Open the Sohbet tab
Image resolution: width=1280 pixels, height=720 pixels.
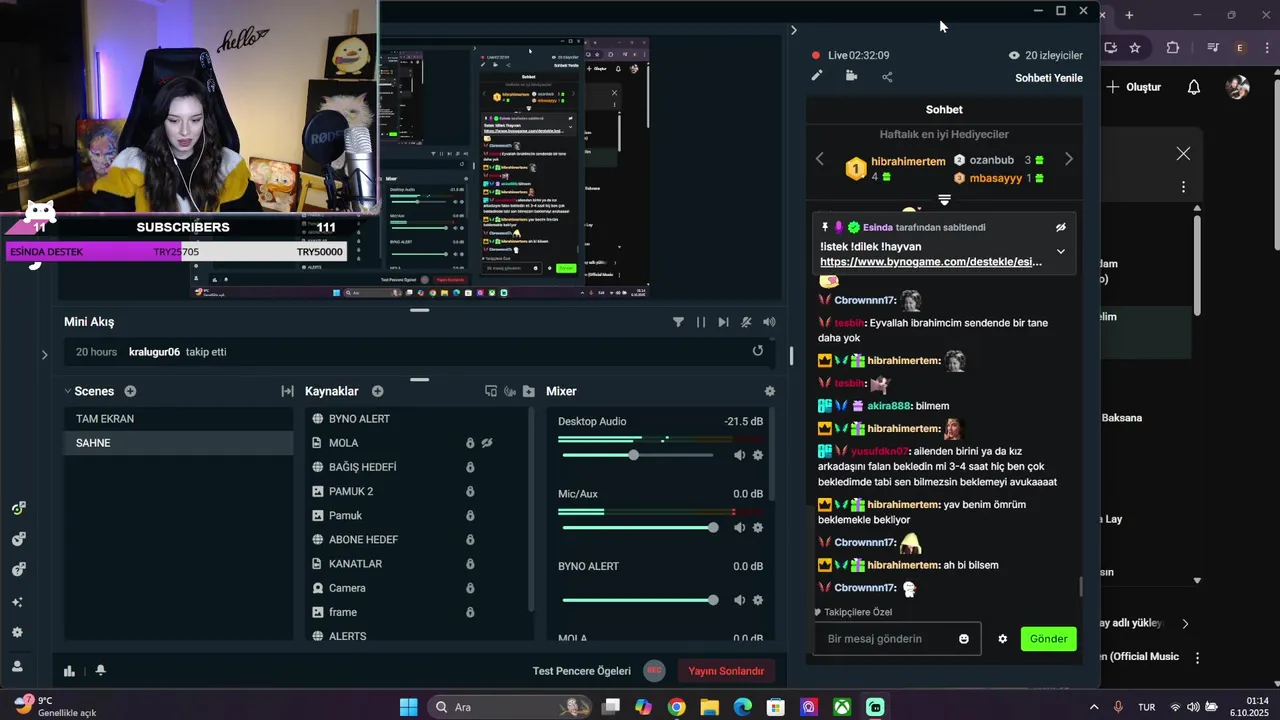pyautogui.click(x=944, y=110)
